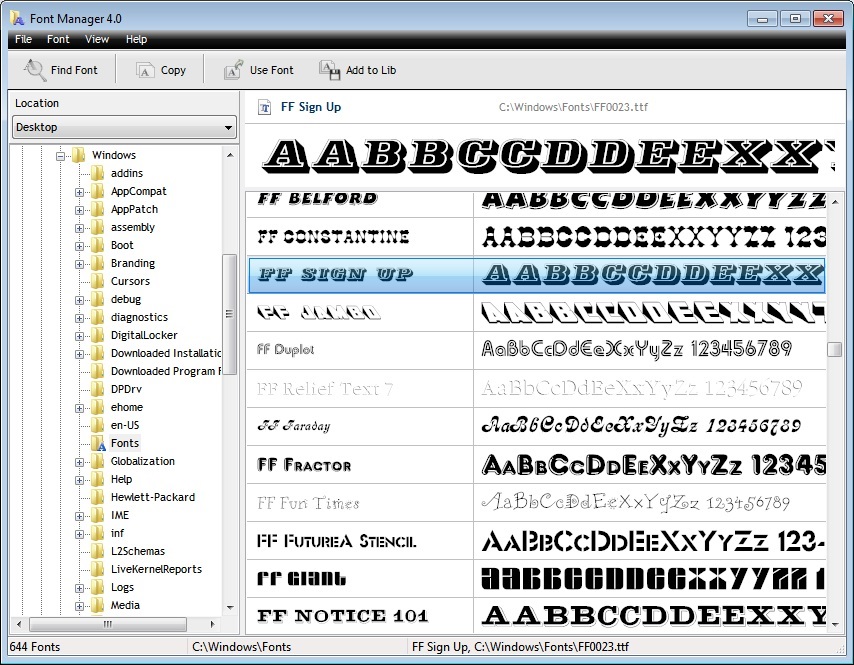Viewport: 854px width, 665px height.
Task: Collapse the Windows folder node
Action: (60, 156)
